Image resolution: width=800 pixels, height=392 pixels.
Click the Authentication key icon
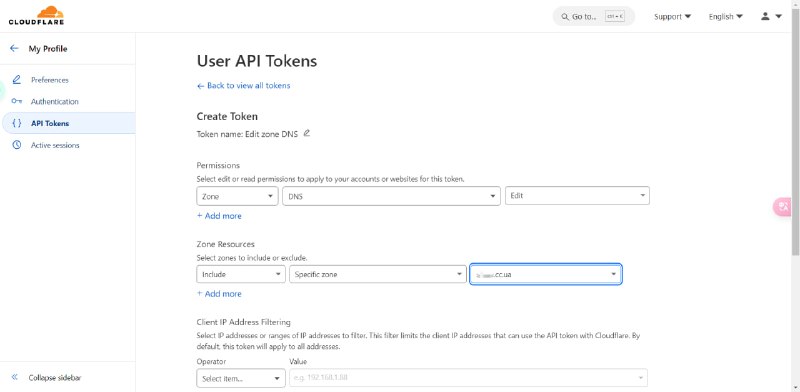tap(16, 101)
